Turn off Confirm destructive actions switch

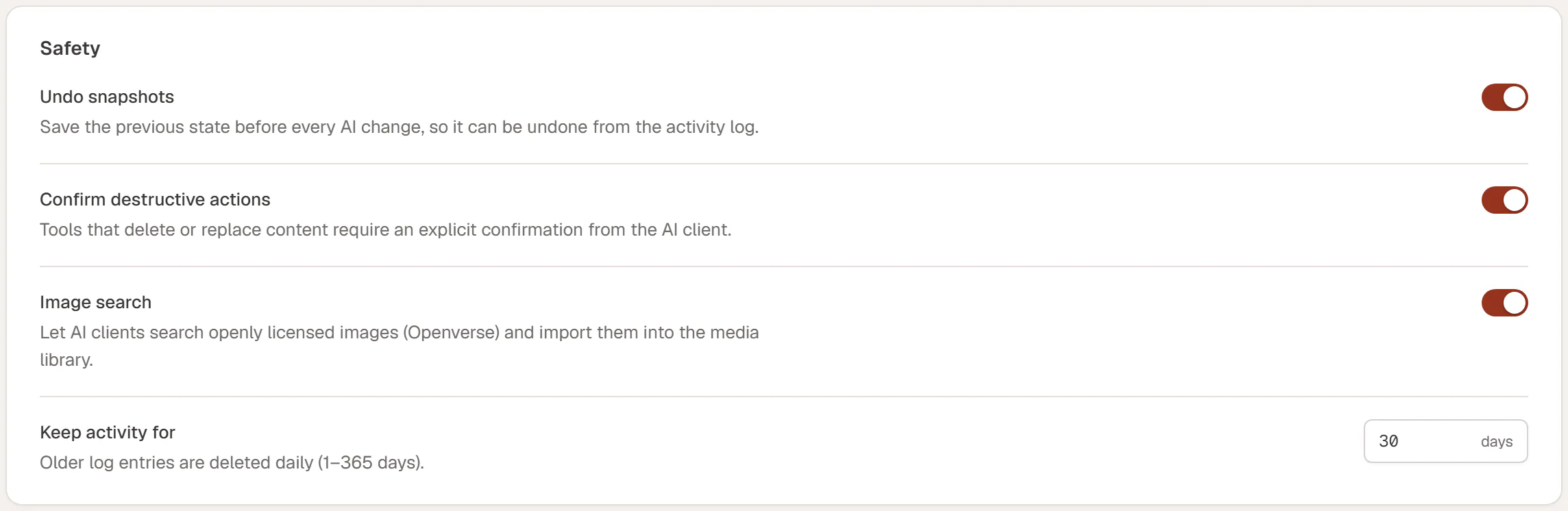pos(1504,200)
